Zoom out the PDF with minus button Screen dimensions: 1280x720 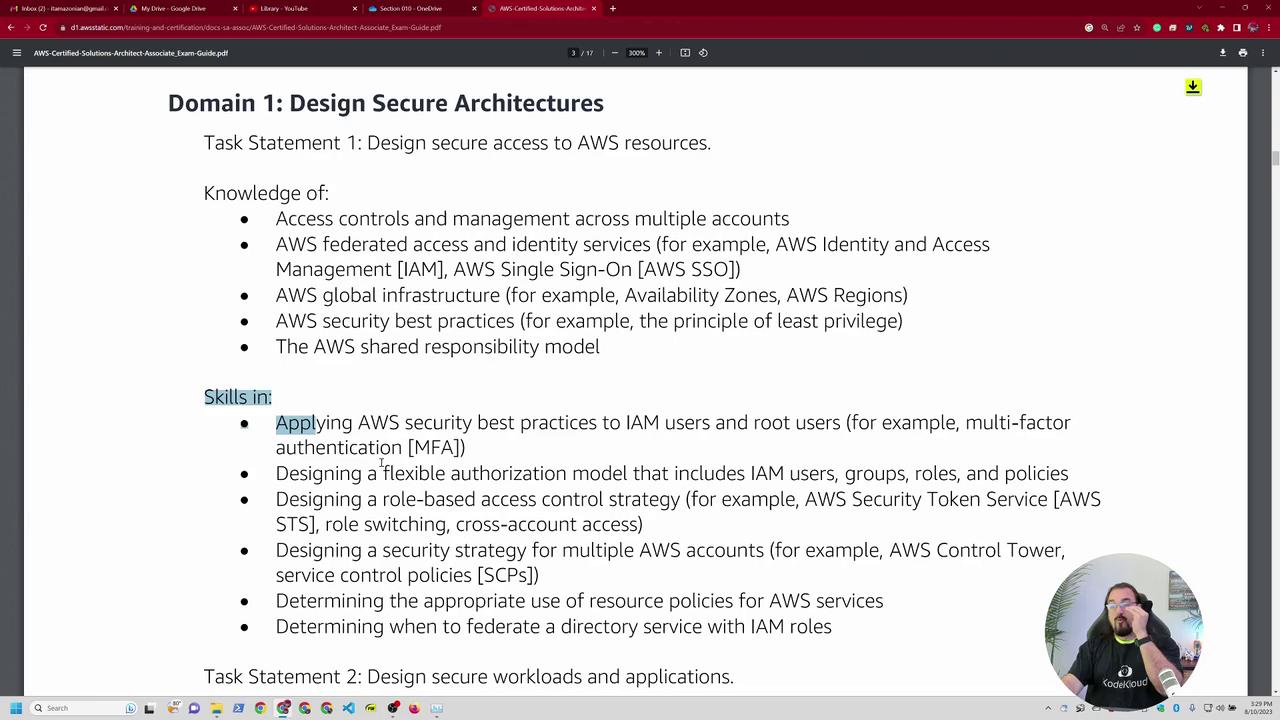tap(614, 53)
